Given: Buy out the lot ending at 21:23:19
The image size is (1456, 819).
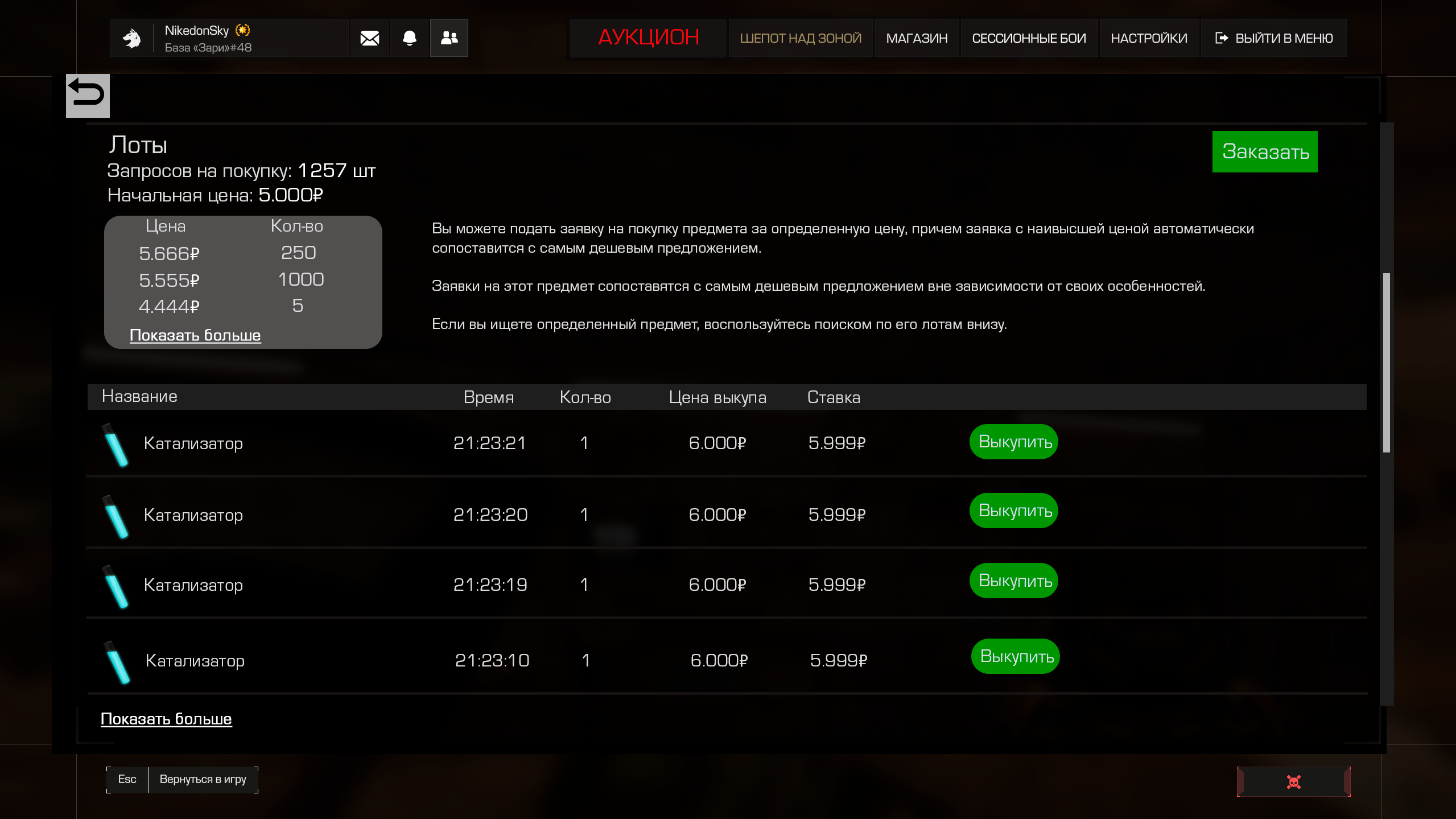Looking at the screenshot, I should point(1014,581).
